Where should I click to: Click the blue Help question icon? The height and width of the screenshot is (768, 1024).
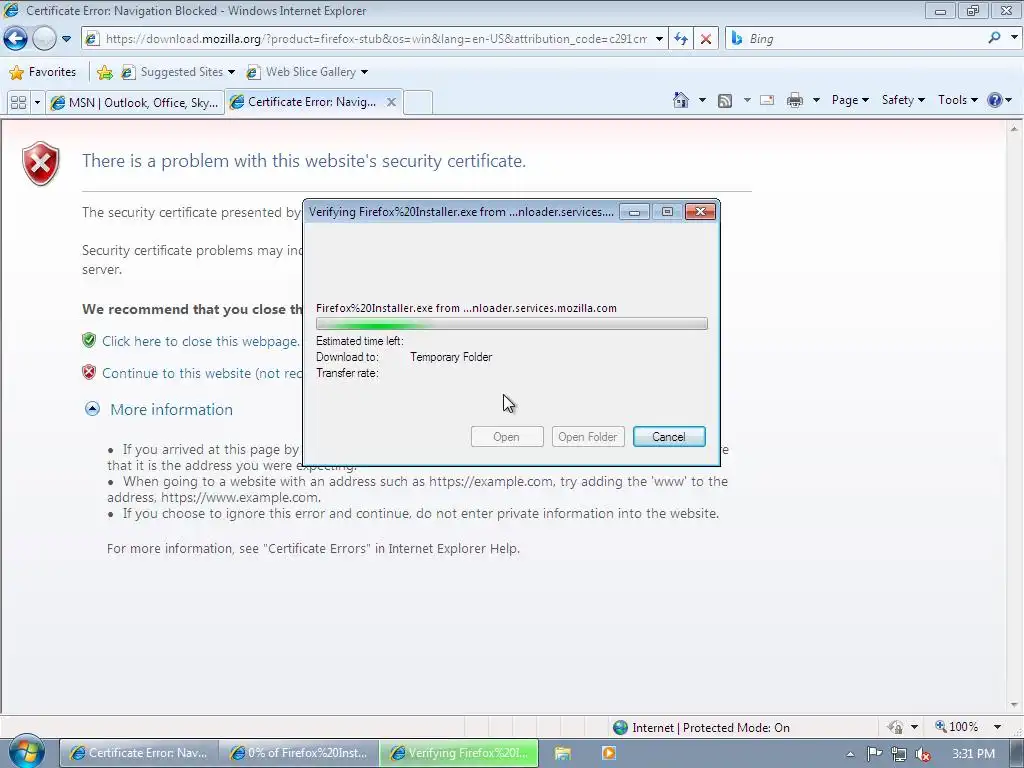pyautogui.click(x=995, y=100)
